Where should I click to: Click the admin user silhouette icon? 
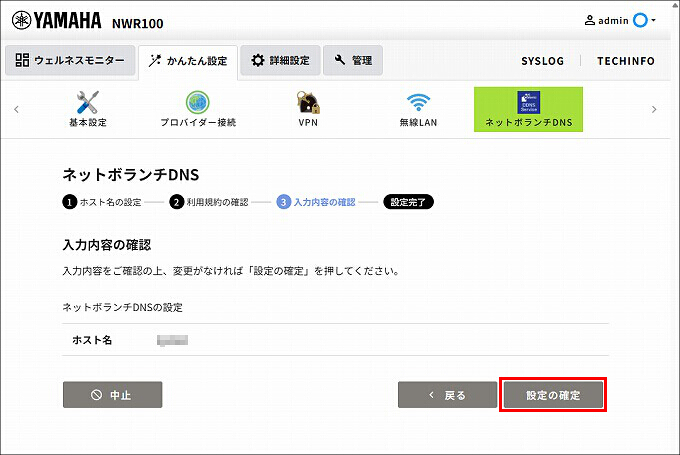[590, 20]
